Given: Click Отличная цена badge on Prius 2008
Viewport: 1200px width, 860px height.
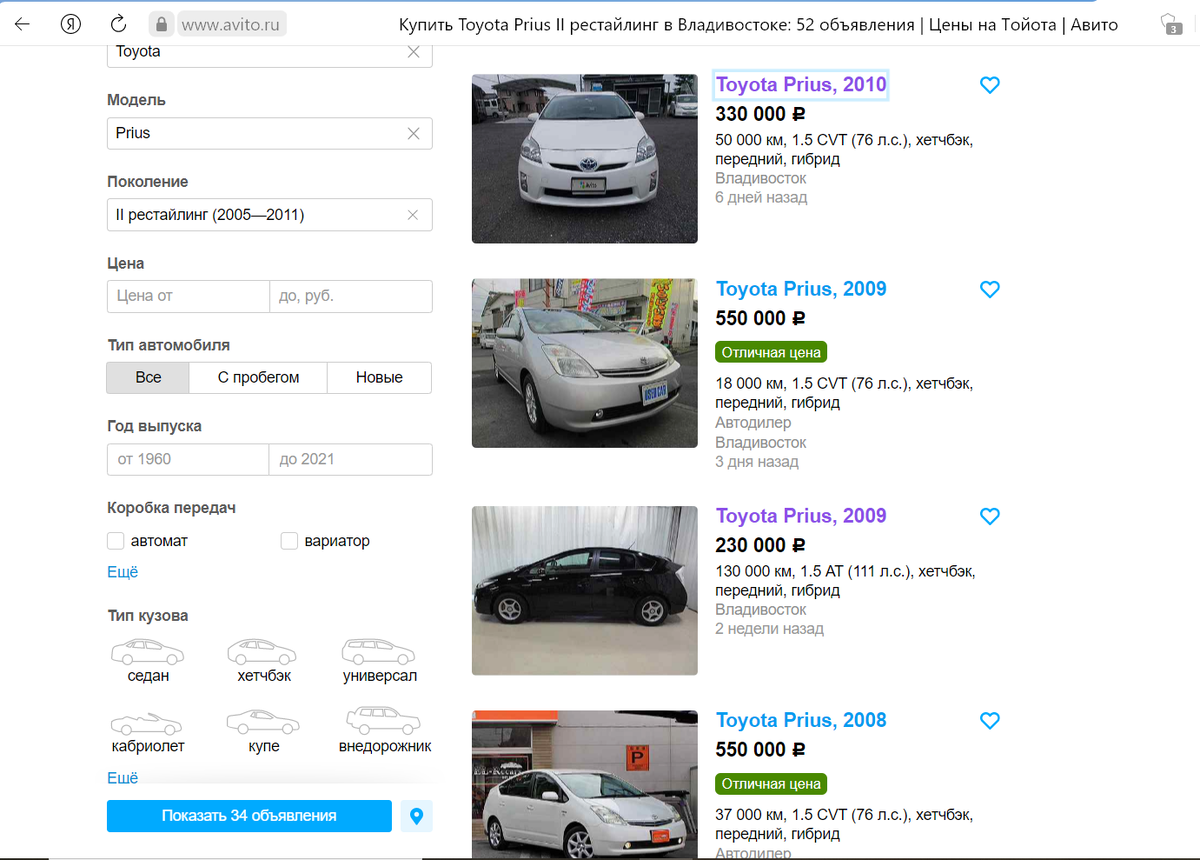Looking at the screenshot, I should tap(771, 784).
